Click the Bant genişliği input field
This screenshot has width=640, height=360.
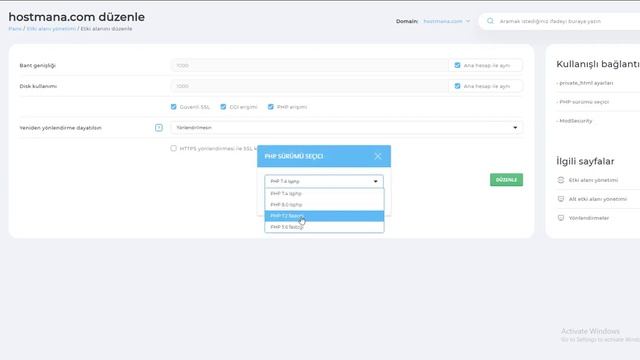click(310, 65)
